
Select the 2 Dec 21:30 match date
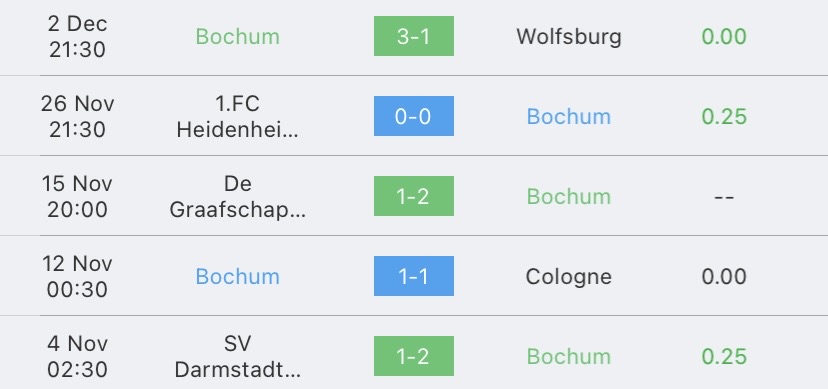click(x=77, y=36)
